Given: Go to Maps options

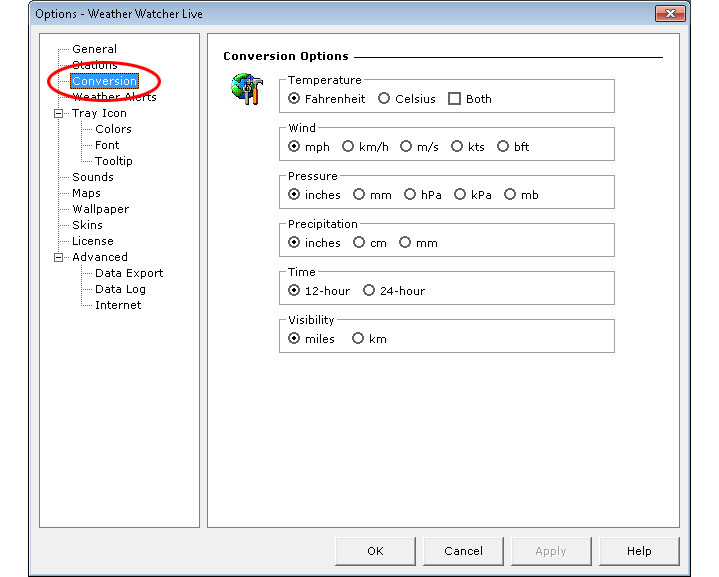Looking at the screenshot, I should (x=86, y=193).
